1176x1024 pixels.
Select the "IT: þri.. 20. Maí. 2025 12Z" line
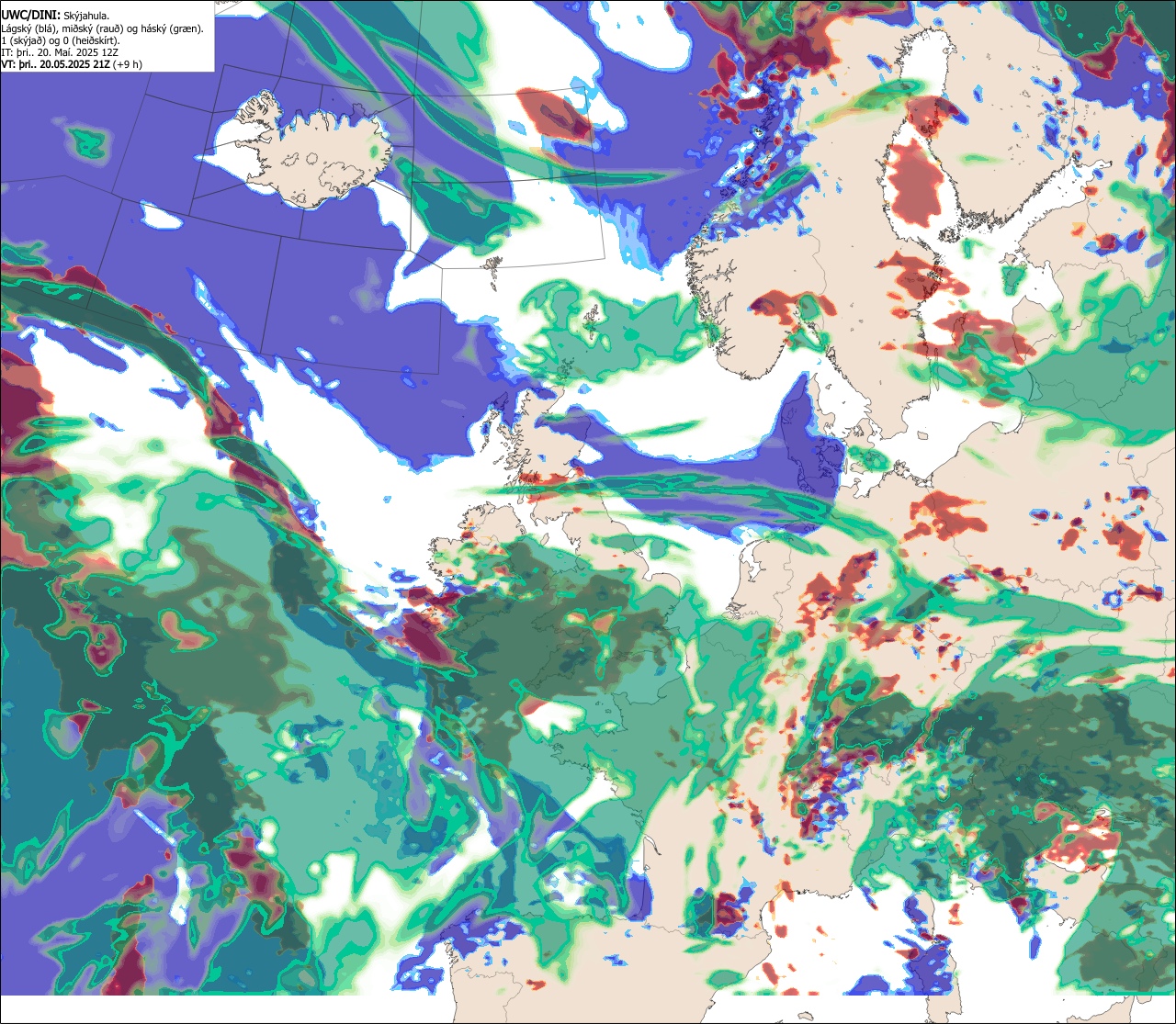60,52
